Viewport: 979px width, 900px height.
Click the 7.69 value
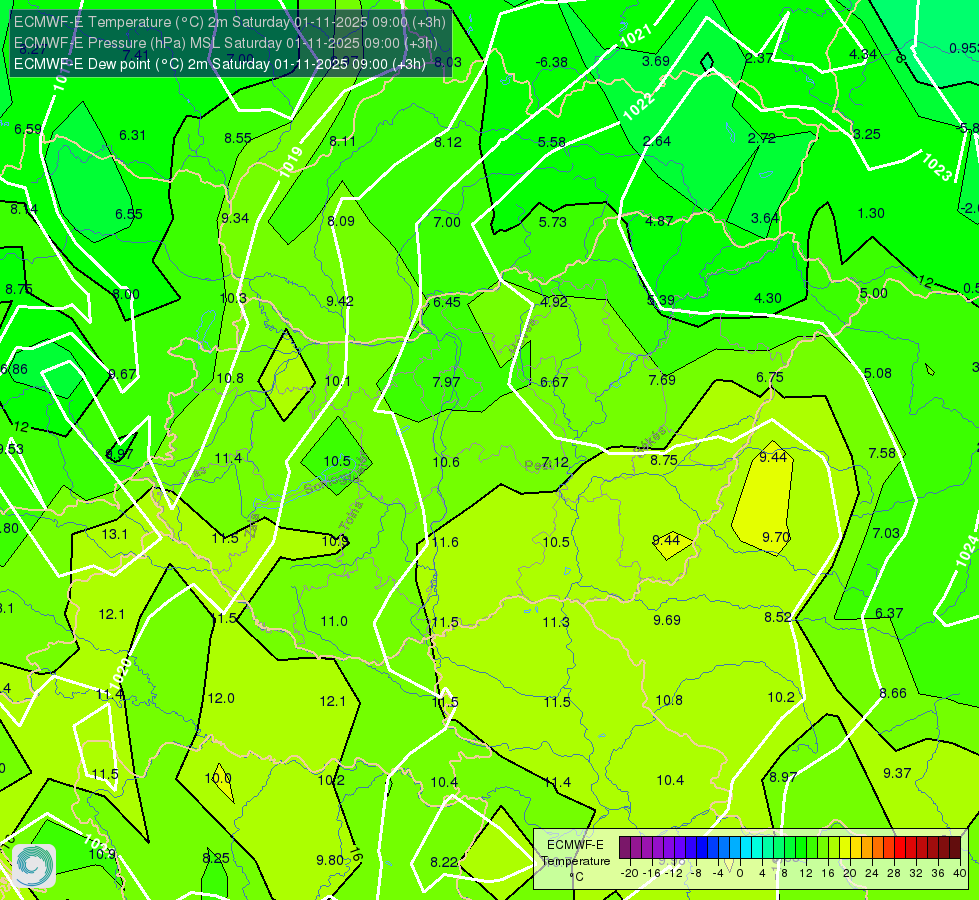662,380
